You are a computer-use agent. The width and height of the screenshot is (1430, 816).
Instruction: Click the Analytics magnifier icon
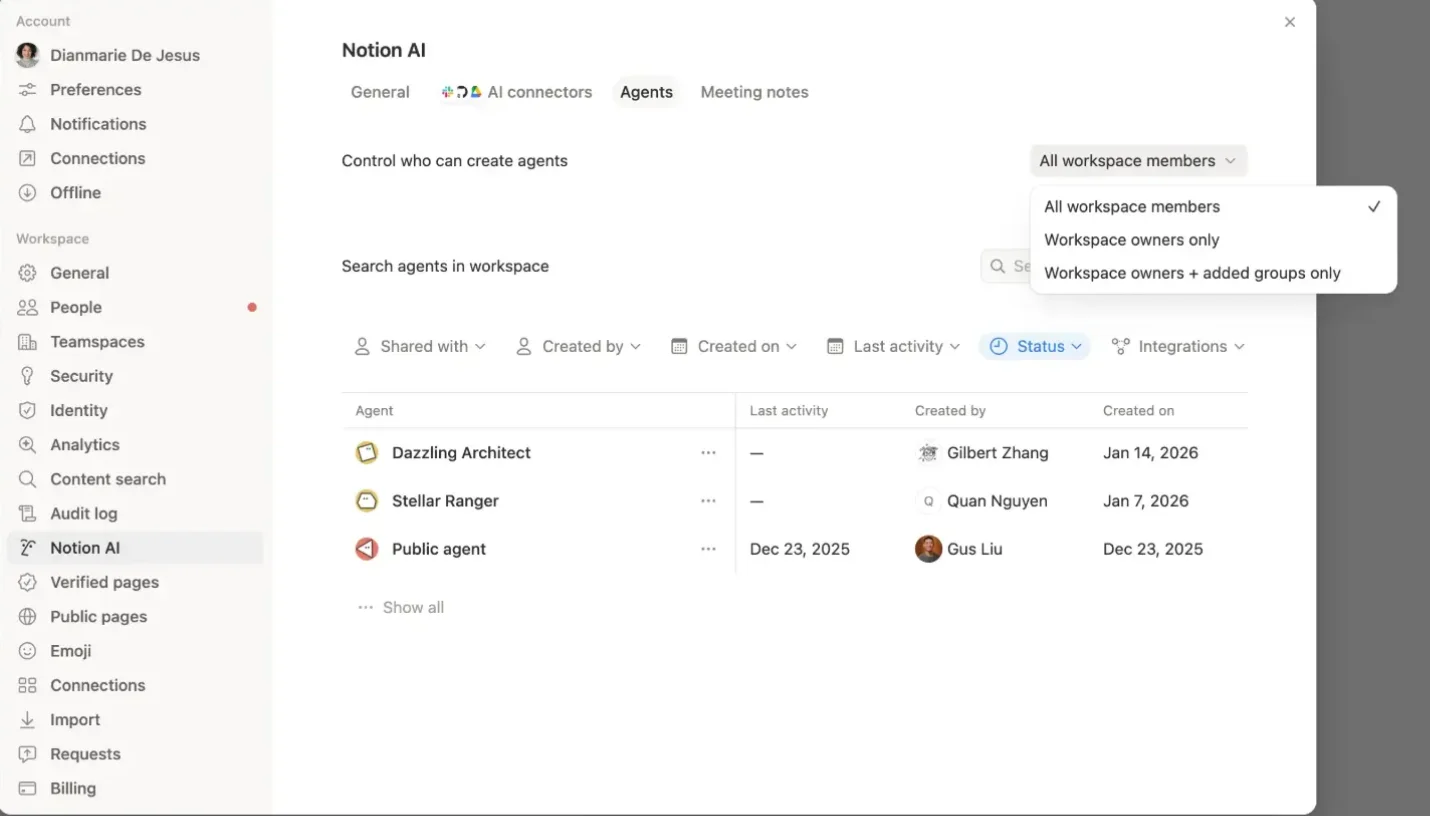click(x=28, y=445)
